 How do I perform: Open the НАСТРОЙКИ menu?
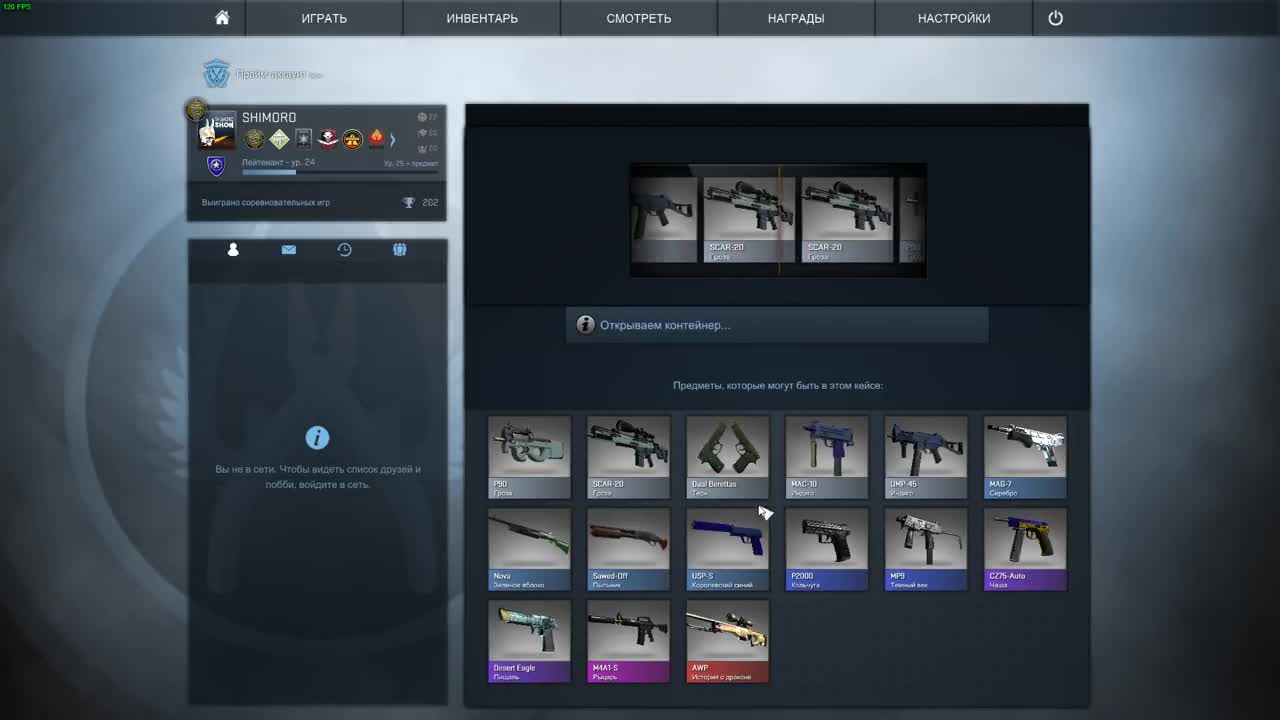[x=954, y=18]
